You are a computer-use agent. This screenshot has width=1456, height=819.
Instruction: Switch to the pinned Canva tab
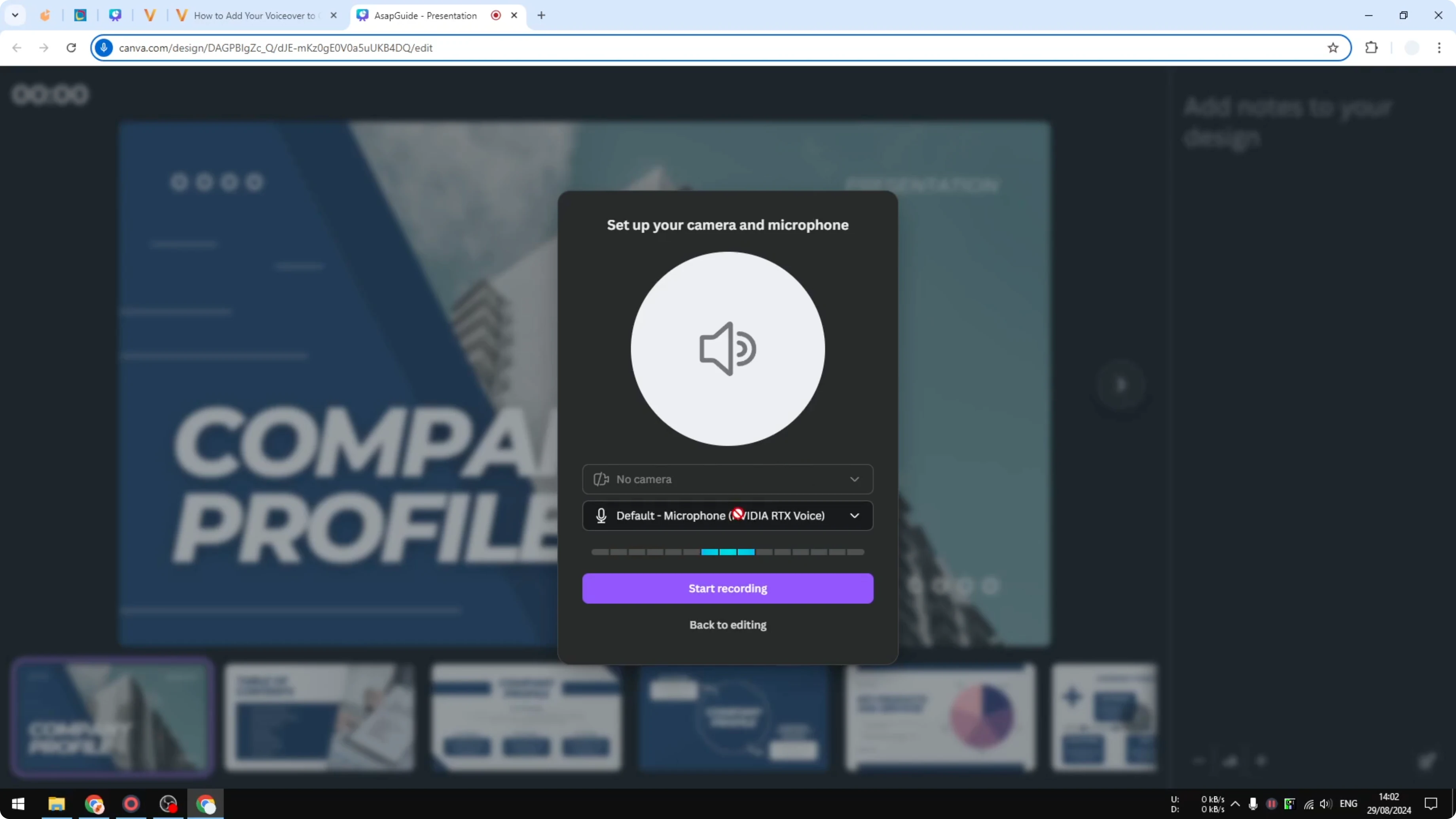pos(115,15)
